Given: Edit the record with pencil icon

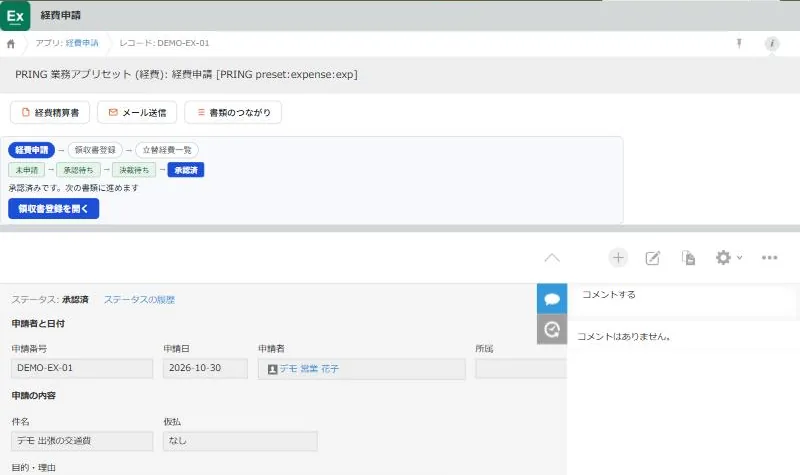Looking at the screenshot, I should pyautogui.click(x=653, y=258).
